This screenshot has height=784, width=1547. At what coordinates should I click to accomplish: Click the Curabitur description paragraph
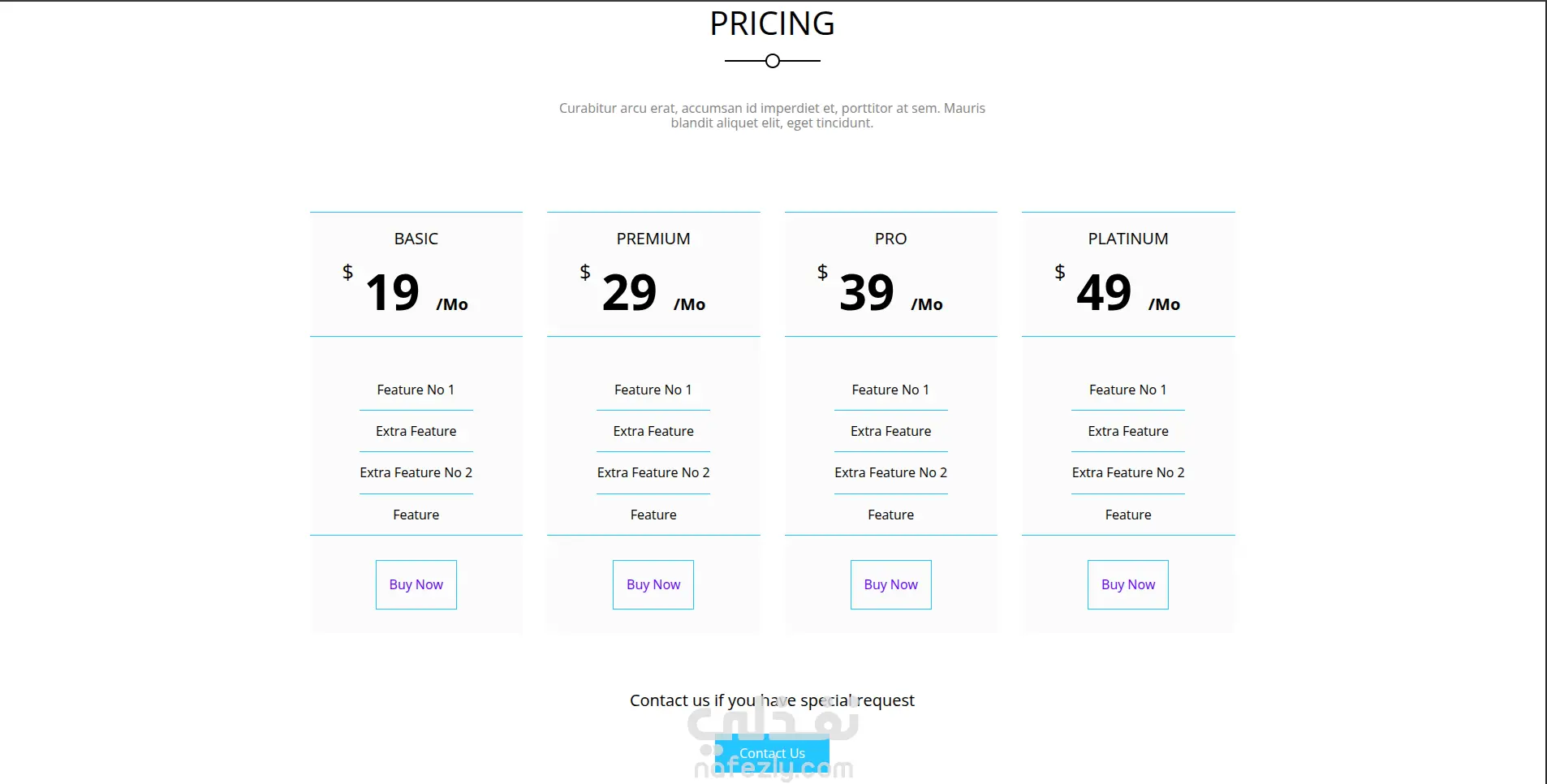pyautogui.click(x=772, y=115)
